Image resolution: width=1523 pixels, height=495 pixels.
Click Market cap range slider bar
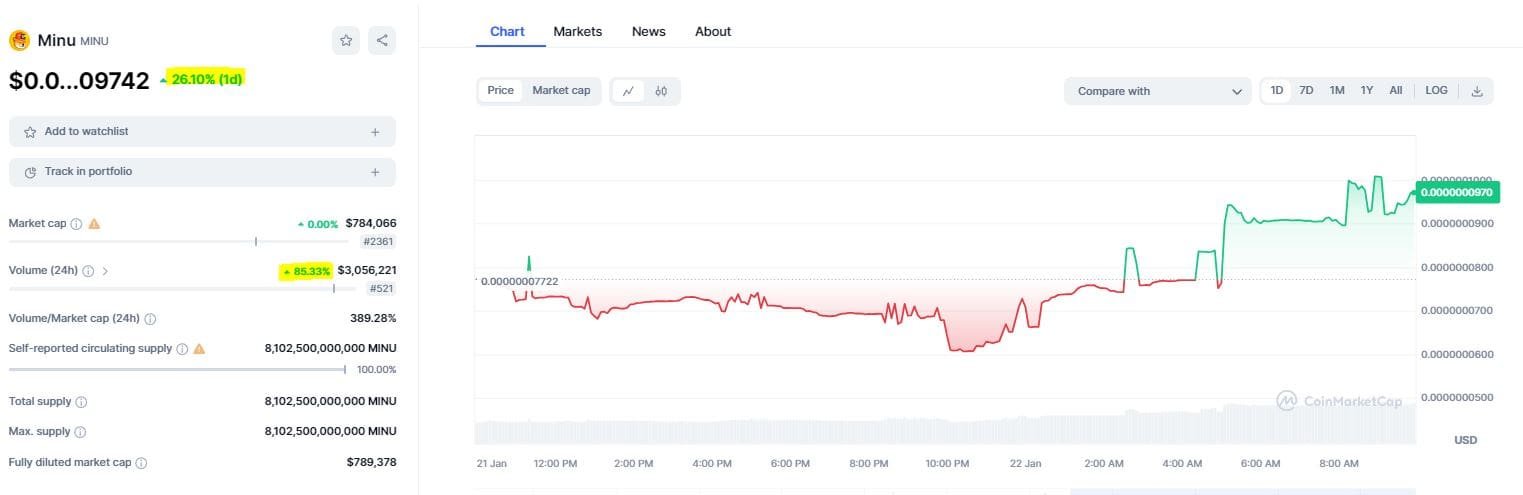(178, 241)
